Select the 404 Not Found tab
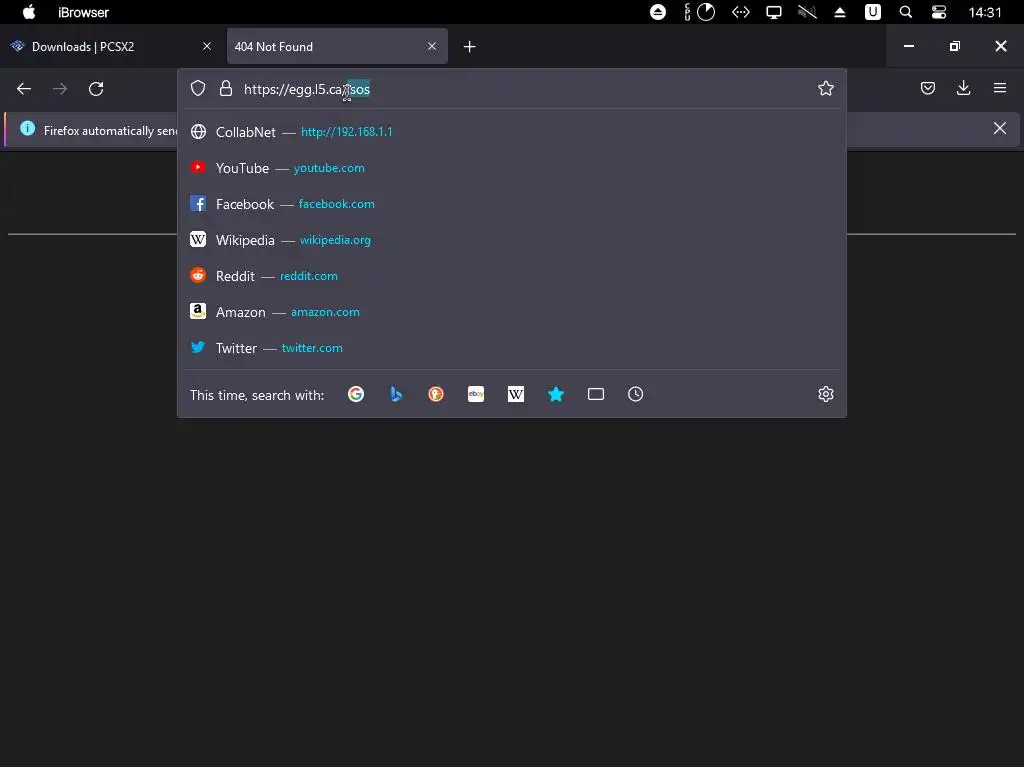The height and width of the screenshot is (768, 1024). [x=337, y=46]
